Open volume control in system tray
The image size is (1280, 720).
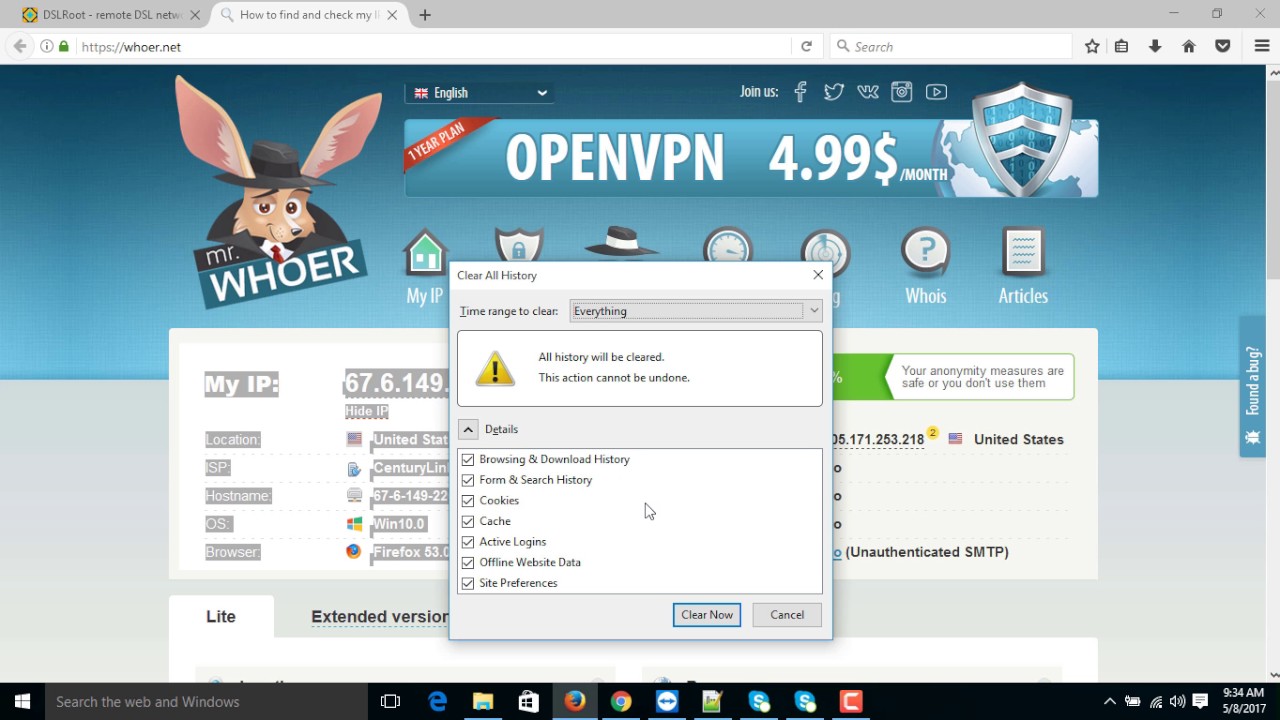tap(1178, 702)
